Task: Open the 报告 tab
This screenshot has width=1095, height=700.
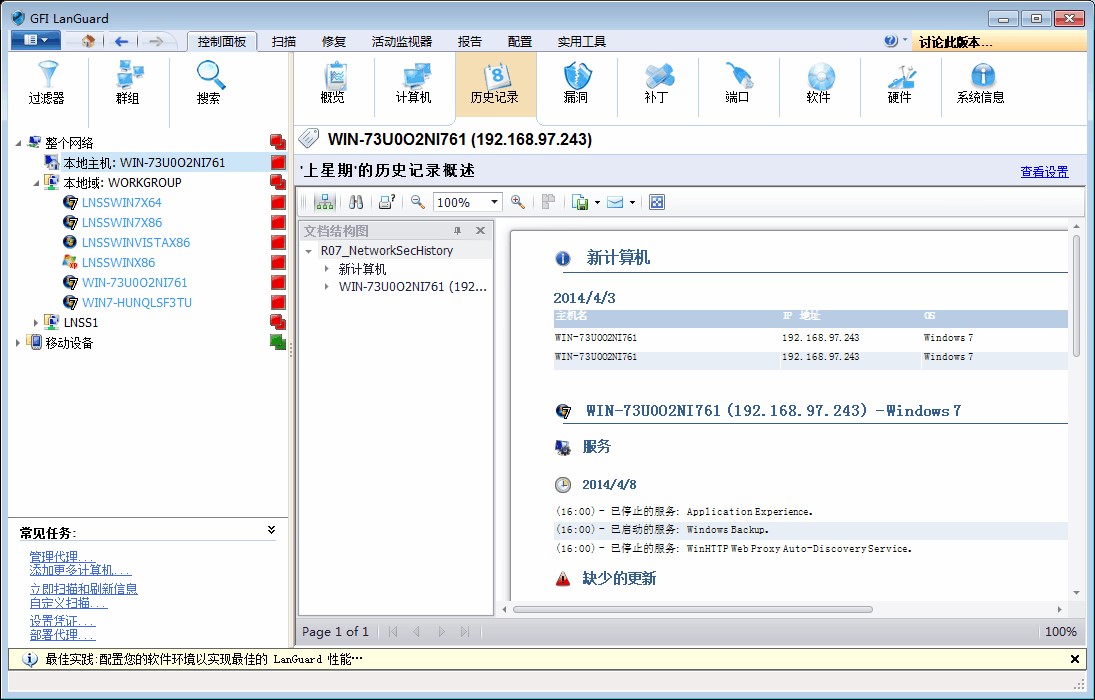Action: coord(470,42)
